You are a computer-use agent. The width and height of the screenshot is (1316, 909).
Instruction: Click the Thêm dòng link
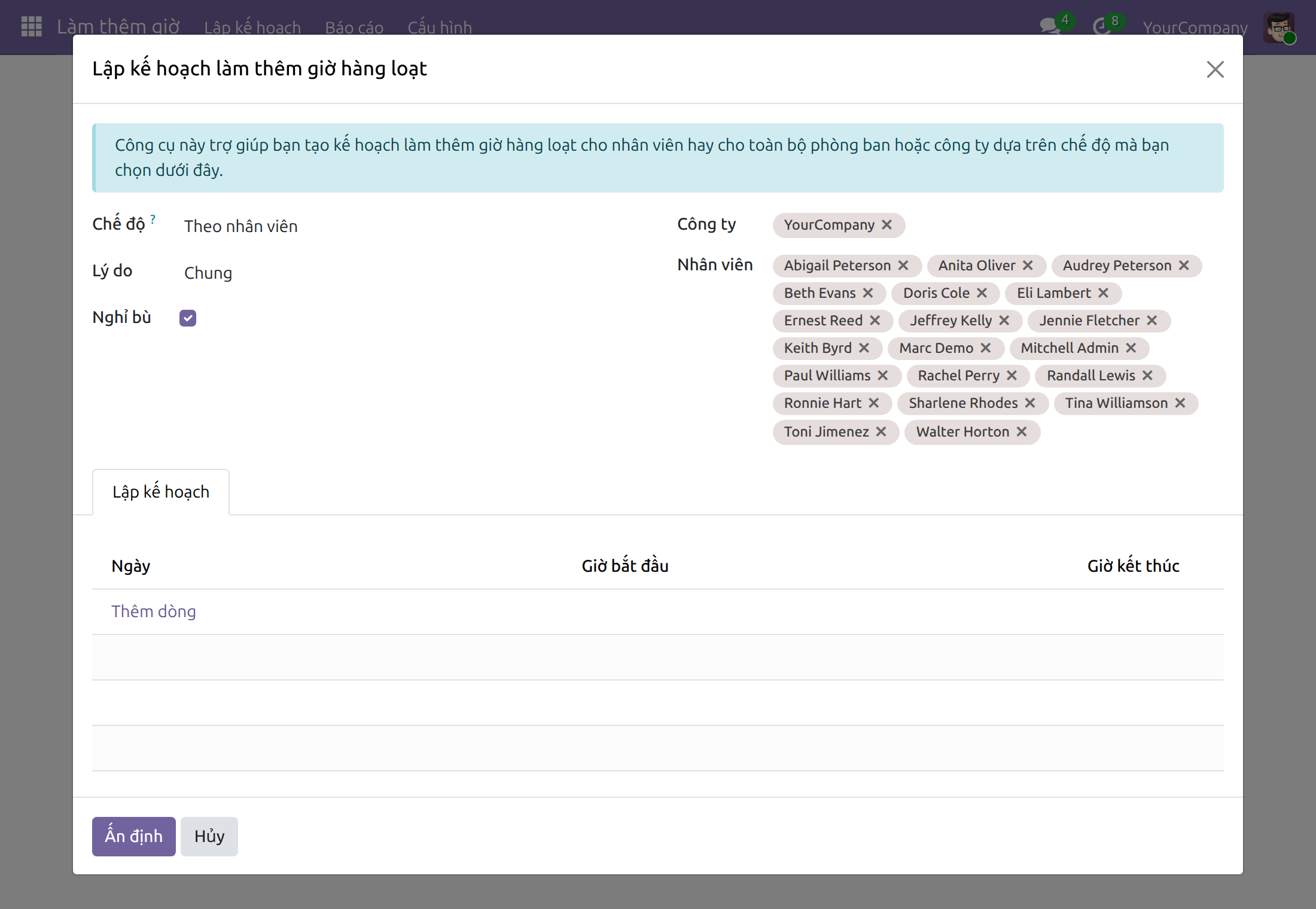tap(154, 611)
